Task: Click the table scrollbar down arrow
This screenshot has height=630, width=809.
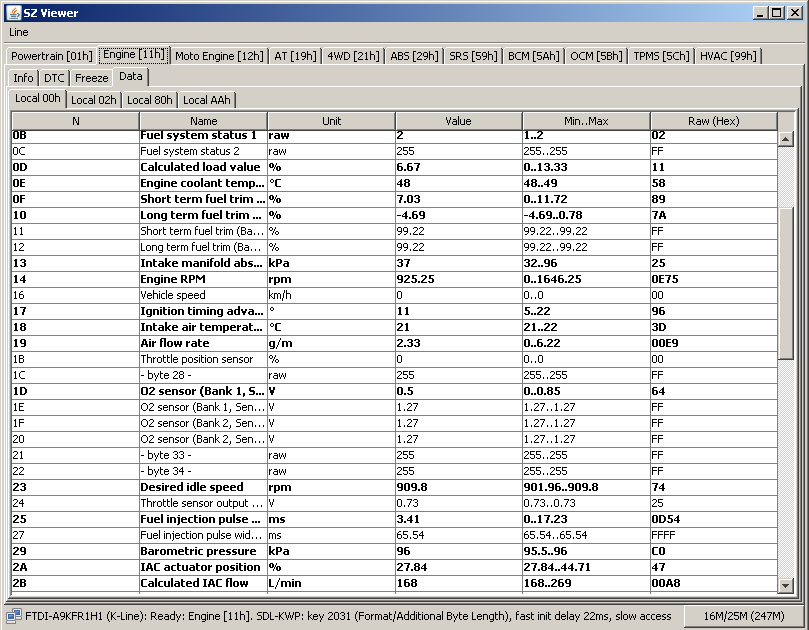Action: coord(785,585)
